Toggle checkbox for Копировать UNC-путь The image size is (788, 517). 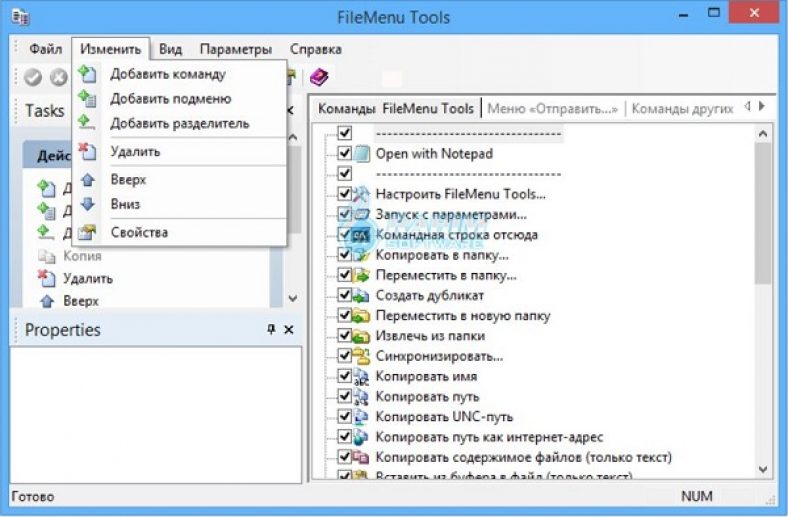tap(344, 416)
